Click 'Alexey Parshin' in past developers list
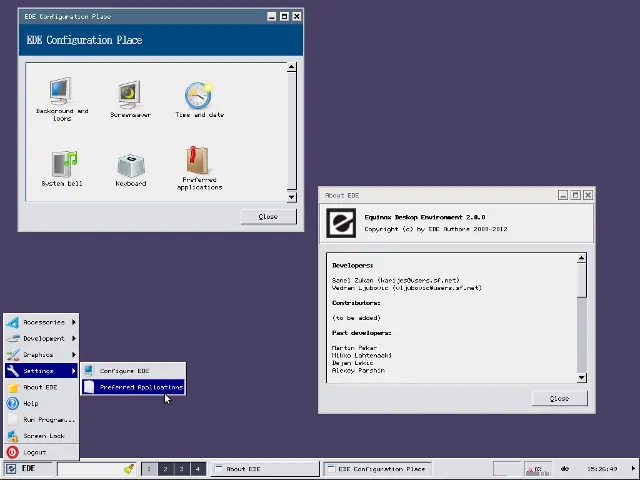 [358, 371]
